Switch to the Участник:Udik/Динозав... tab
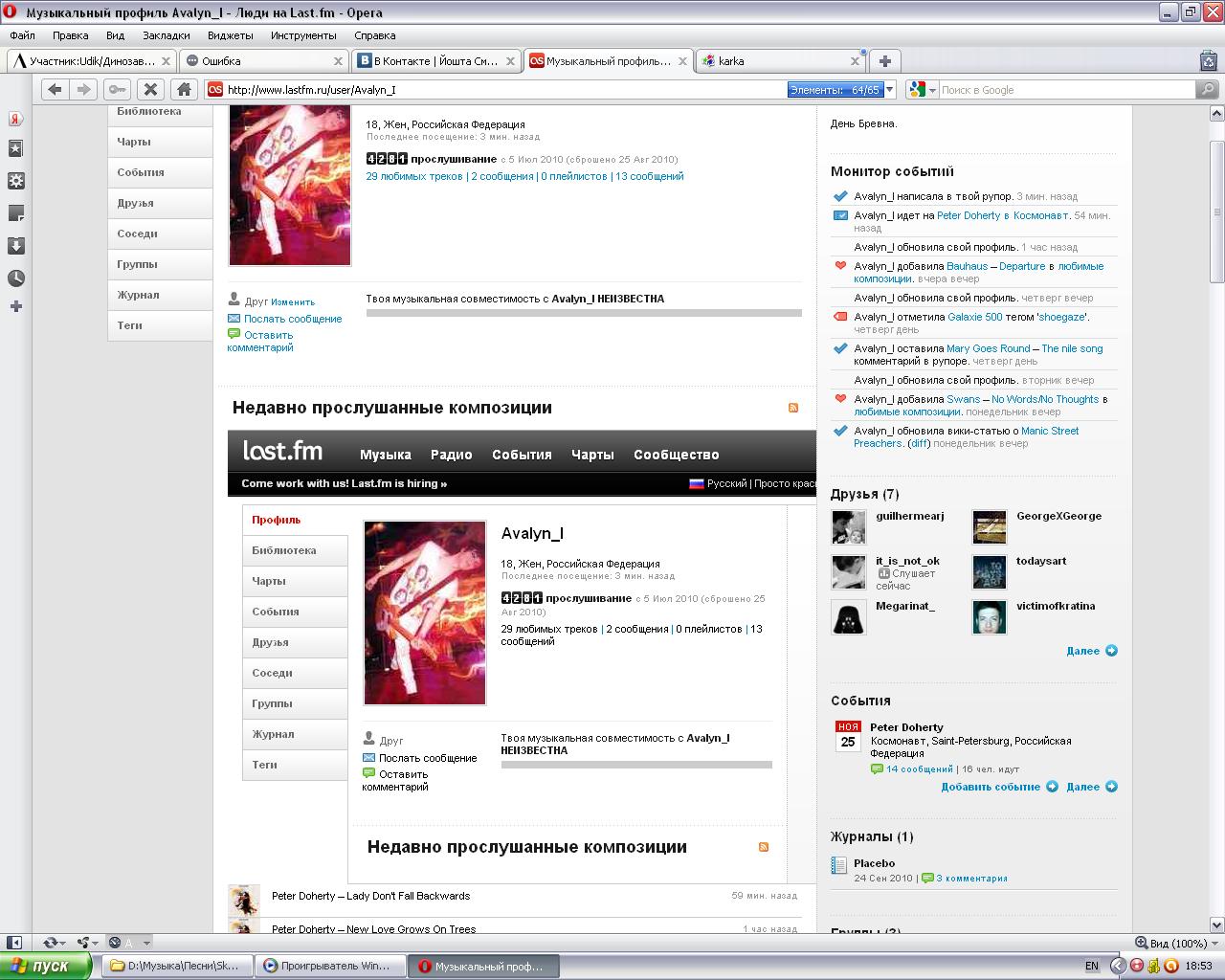The height and width of the screenshot is (980, 1225). tap(92, 60)
